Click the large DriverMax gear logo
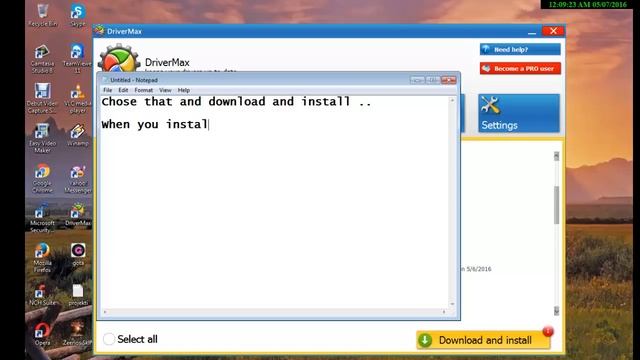 119,58
